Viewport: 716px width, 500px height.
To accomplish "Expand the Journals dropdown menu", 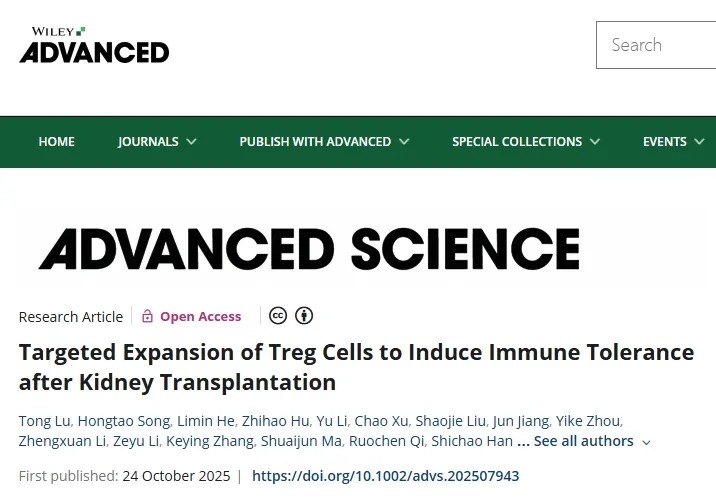I will click(157, 142).
